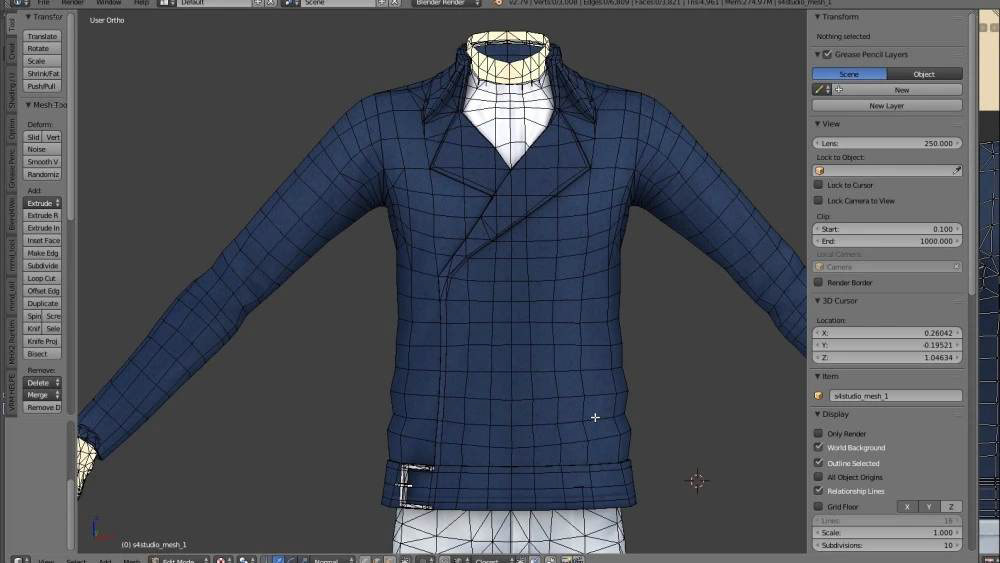Clear the Local Camera field with X
This screenshot has width=1000, height=563.
[956, 267]
